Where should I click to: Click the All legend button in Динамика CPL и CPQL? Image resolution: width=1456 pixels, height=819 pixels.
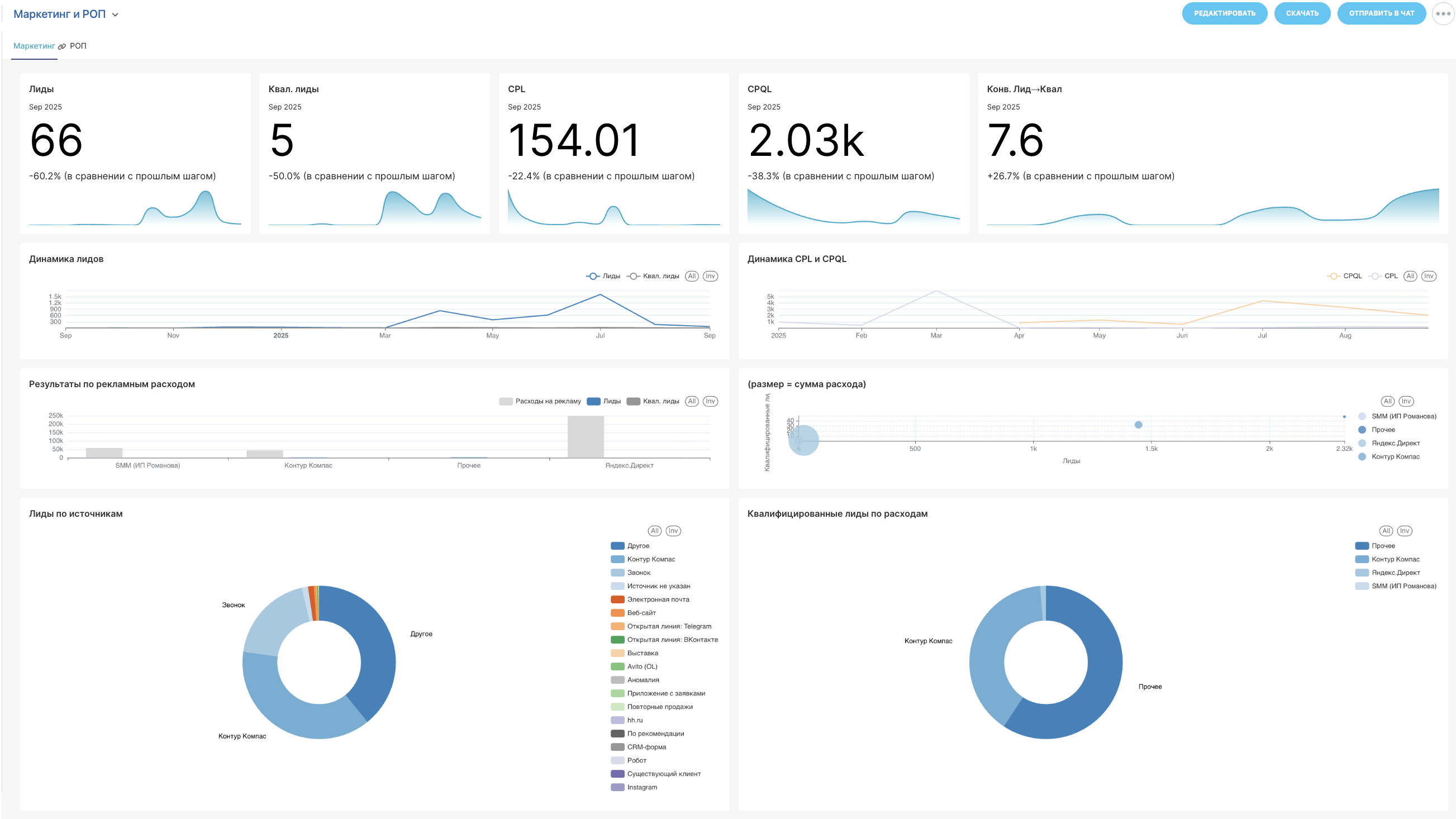pos(1410,276)
